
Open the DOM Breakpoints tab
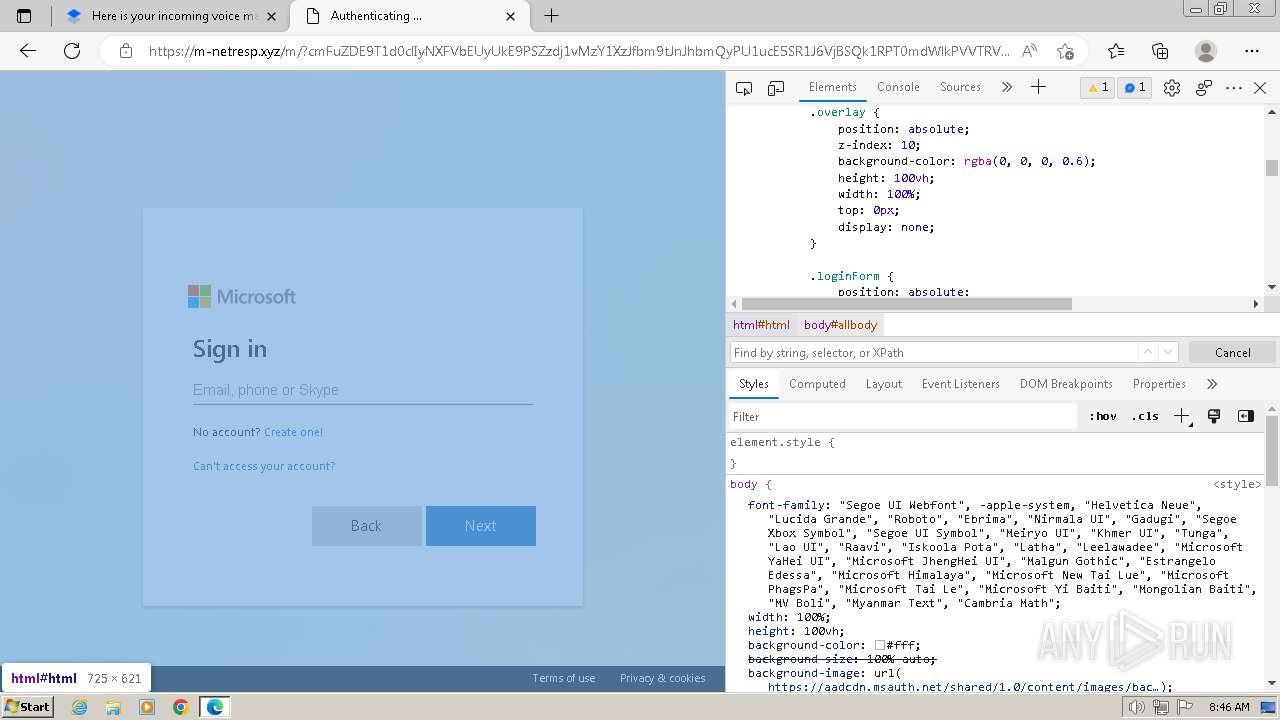click(x=1066, y=384)
